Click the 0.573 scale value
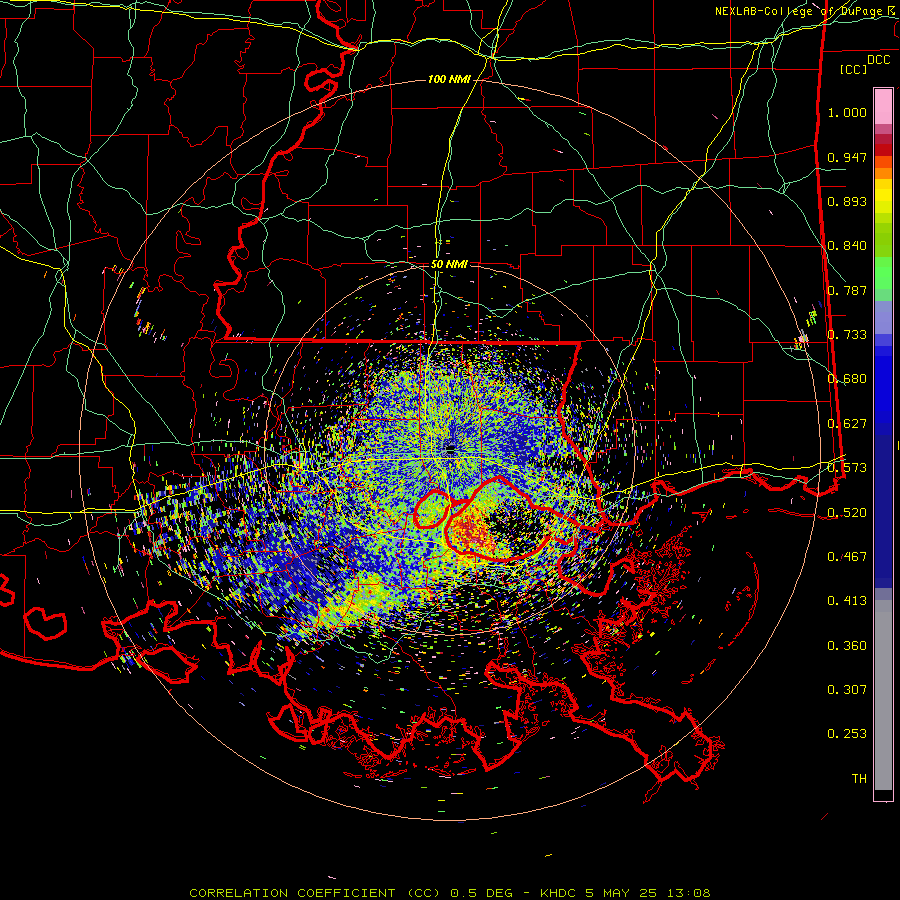 (847, 468)
